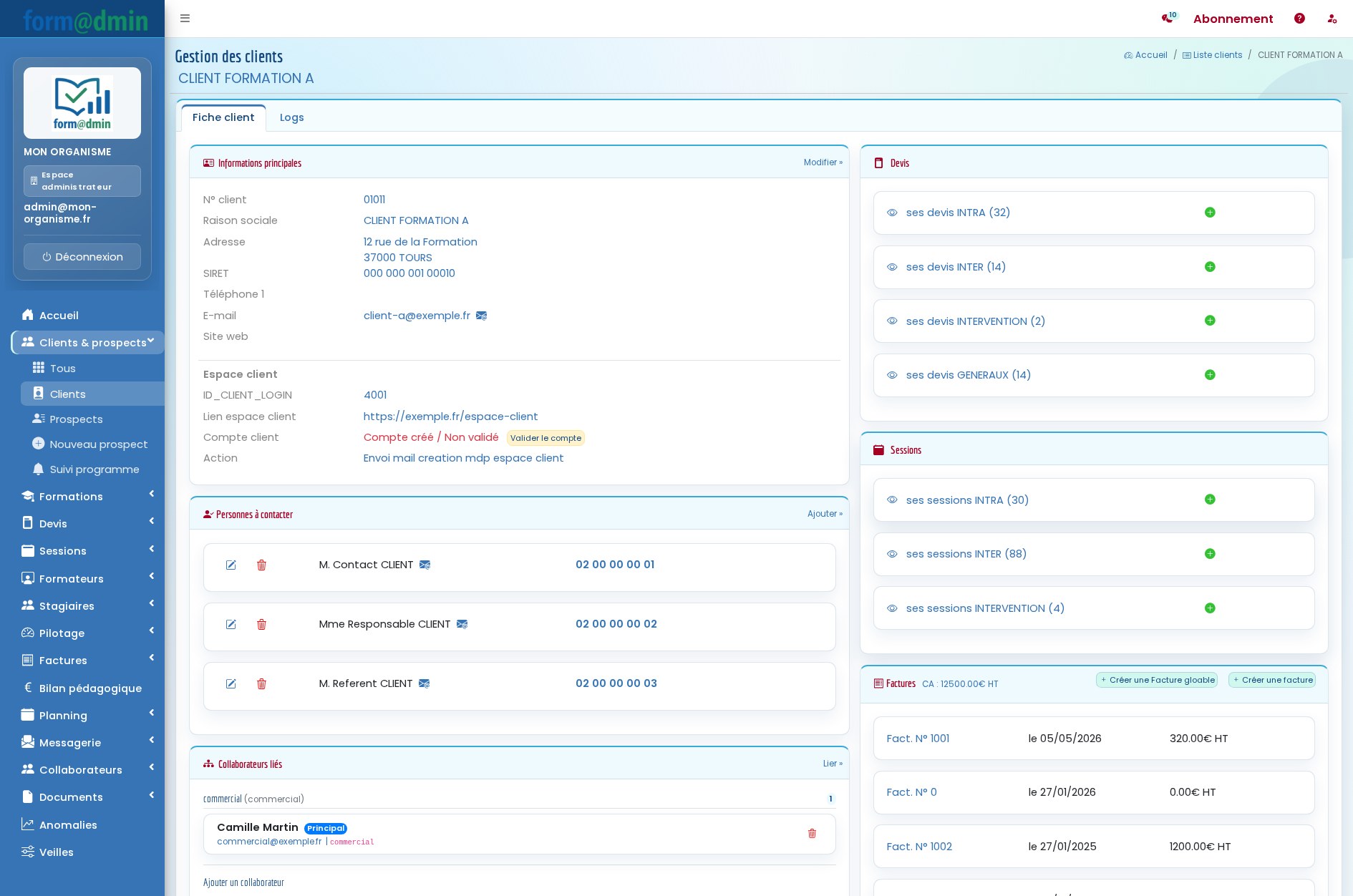Delete contact M. Referent CLIENT
Image resolution: width=1353 pixels, height=896 pixels.
tap(261, 684)
